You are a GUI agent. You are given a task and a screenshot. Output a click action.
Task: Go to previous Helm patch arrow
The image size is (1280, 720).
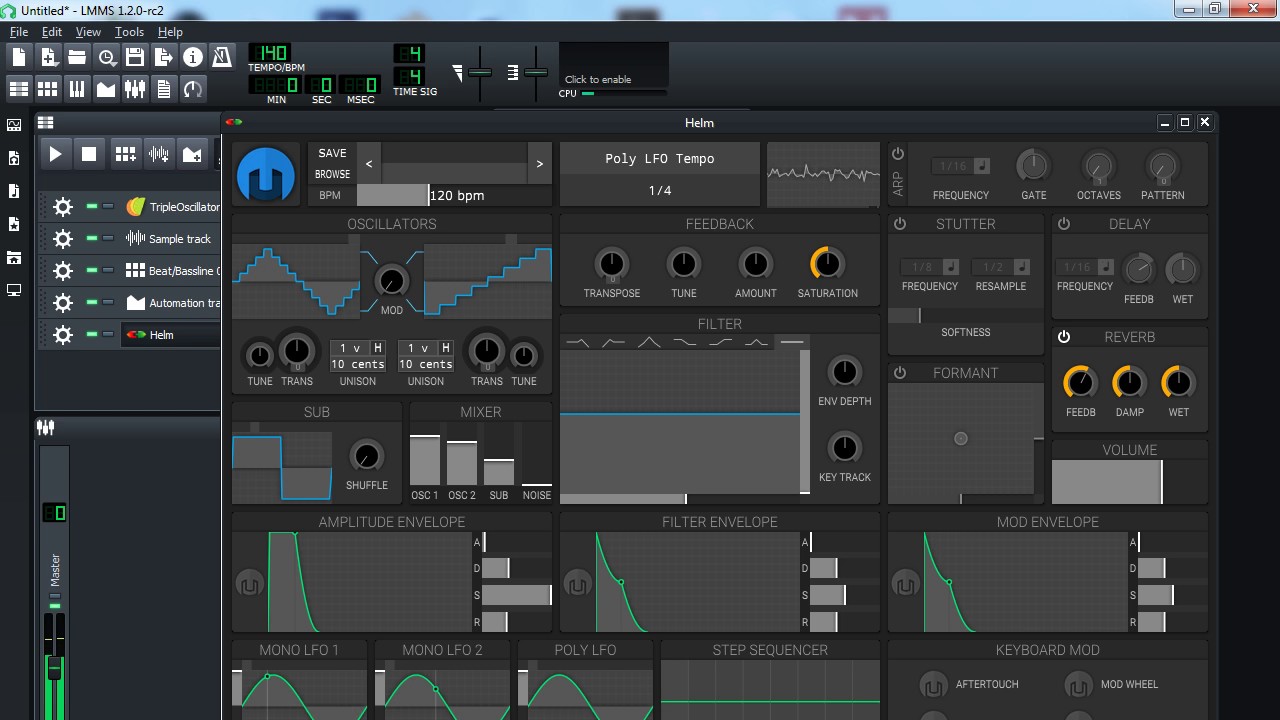coord(369,164)
